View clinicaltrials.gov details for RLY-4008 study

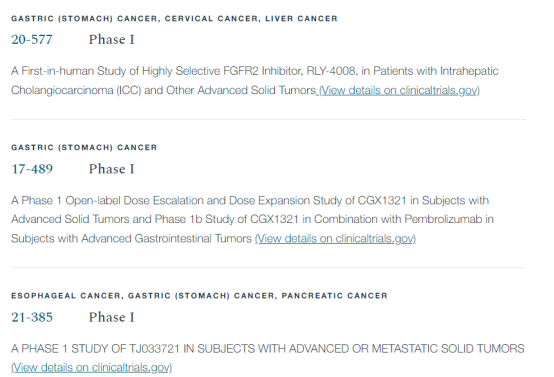click(398, 90)
